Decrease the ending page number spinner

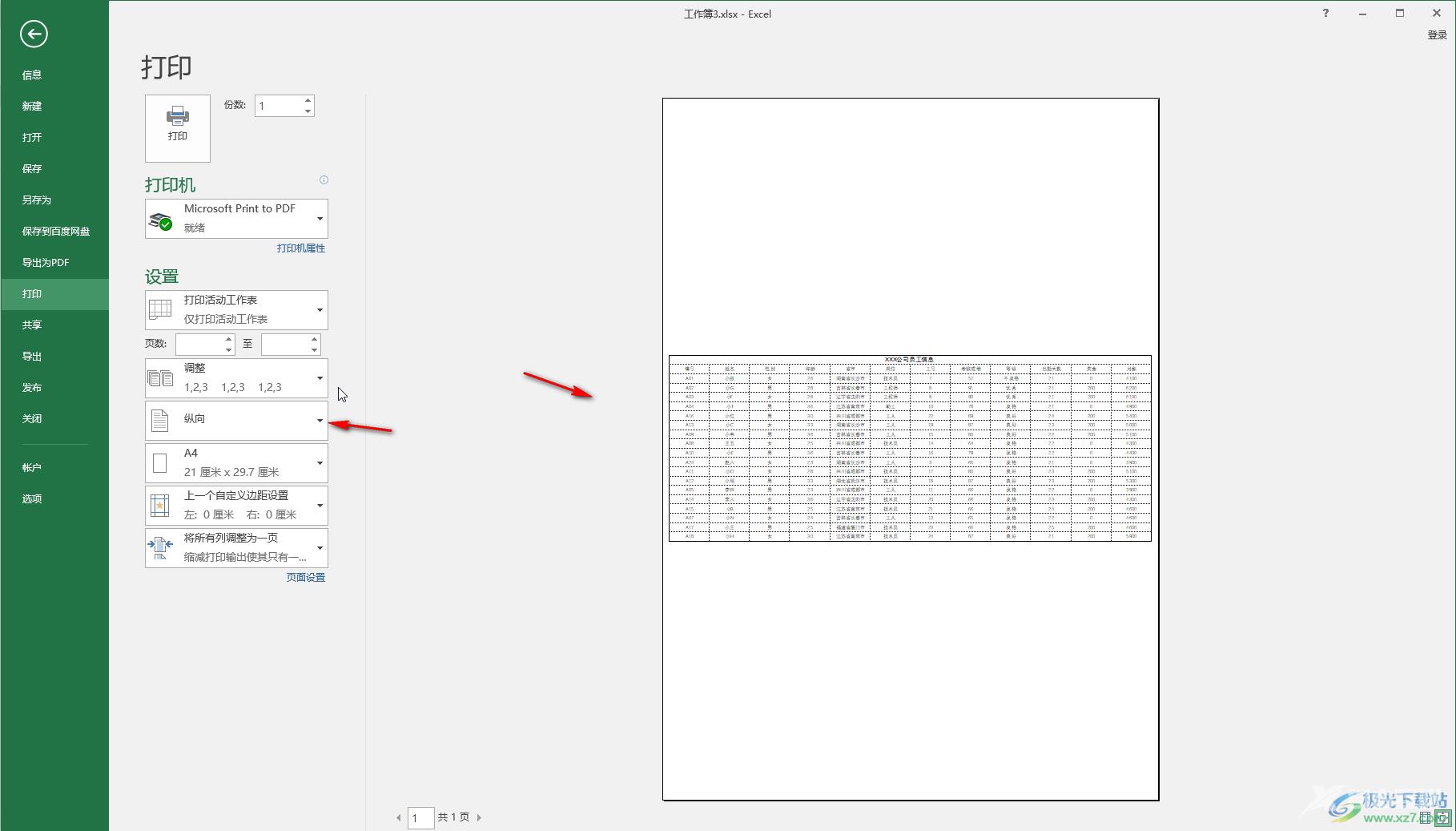point(314,350)
